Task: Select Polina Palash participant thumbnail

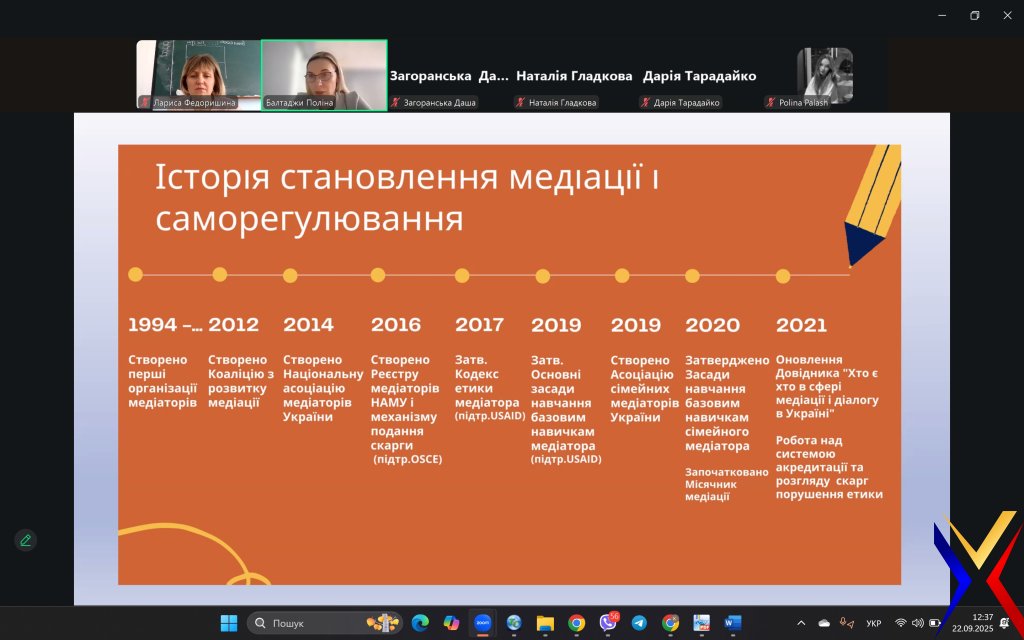Action: point(824,76)
